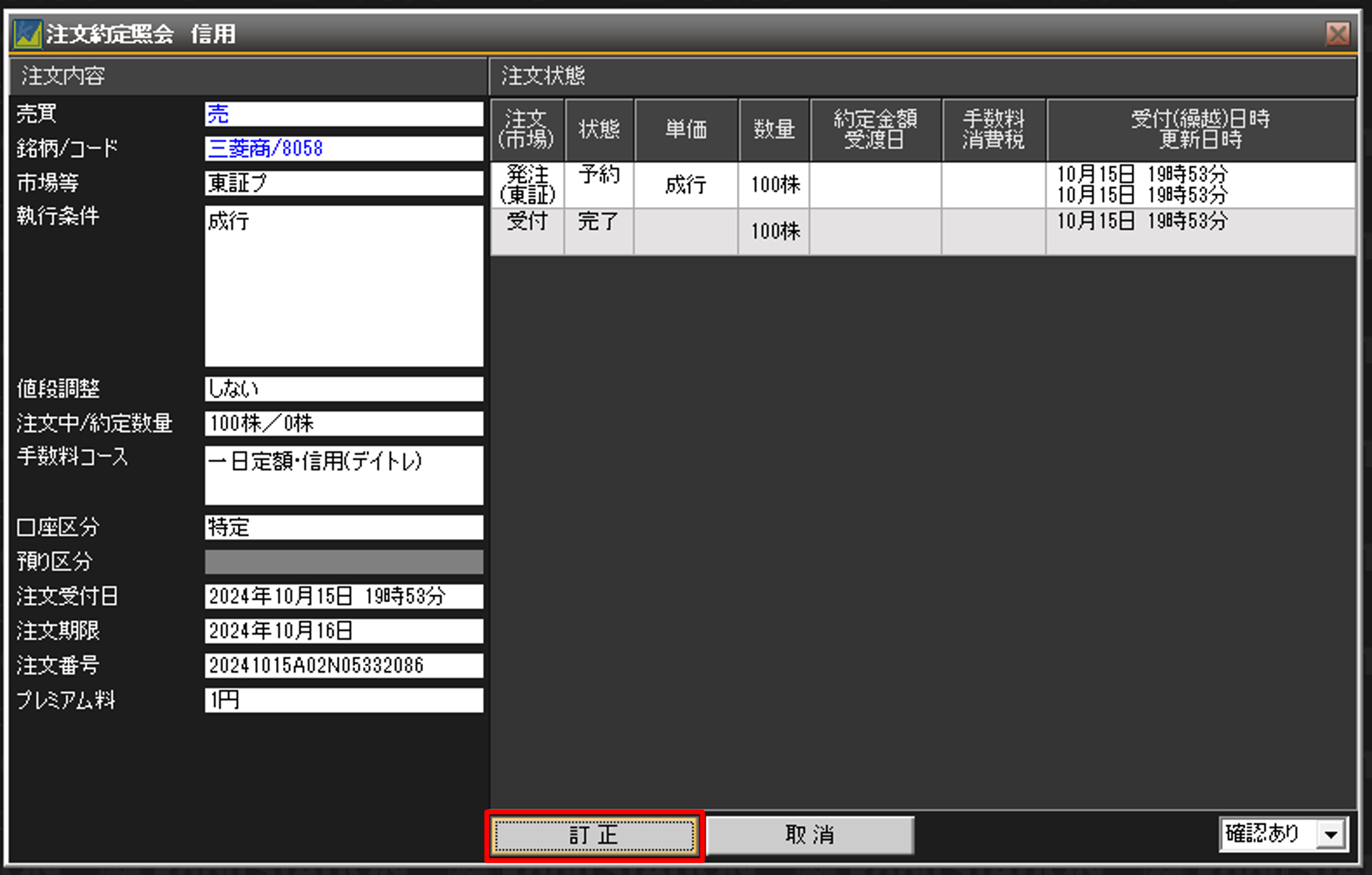This screenshot has height=875, width=1372.
Task: Select the 成行 price cell in table
Action: click(687, 185)
